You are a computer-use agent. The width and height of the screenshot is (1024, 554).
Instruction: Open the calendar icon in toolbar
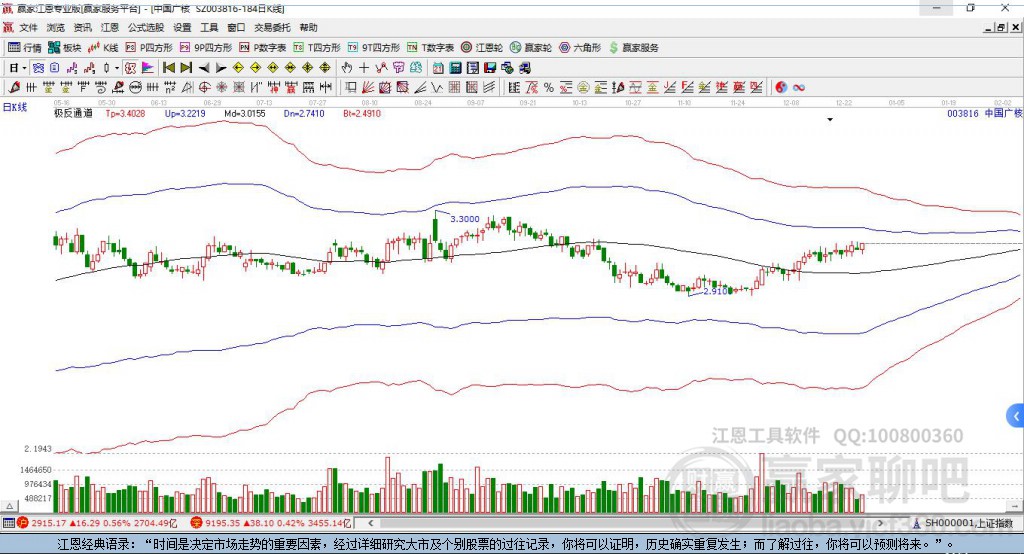click(438, 68)
